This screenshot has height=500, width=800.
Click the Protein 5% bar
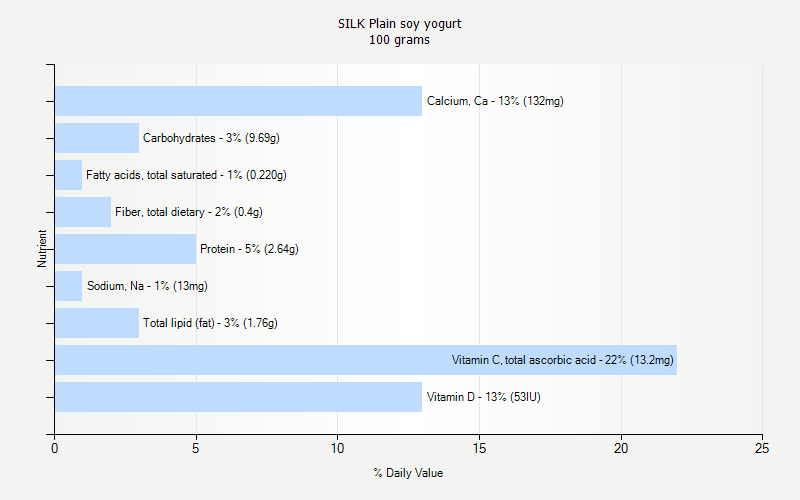[x=126, y=249]
